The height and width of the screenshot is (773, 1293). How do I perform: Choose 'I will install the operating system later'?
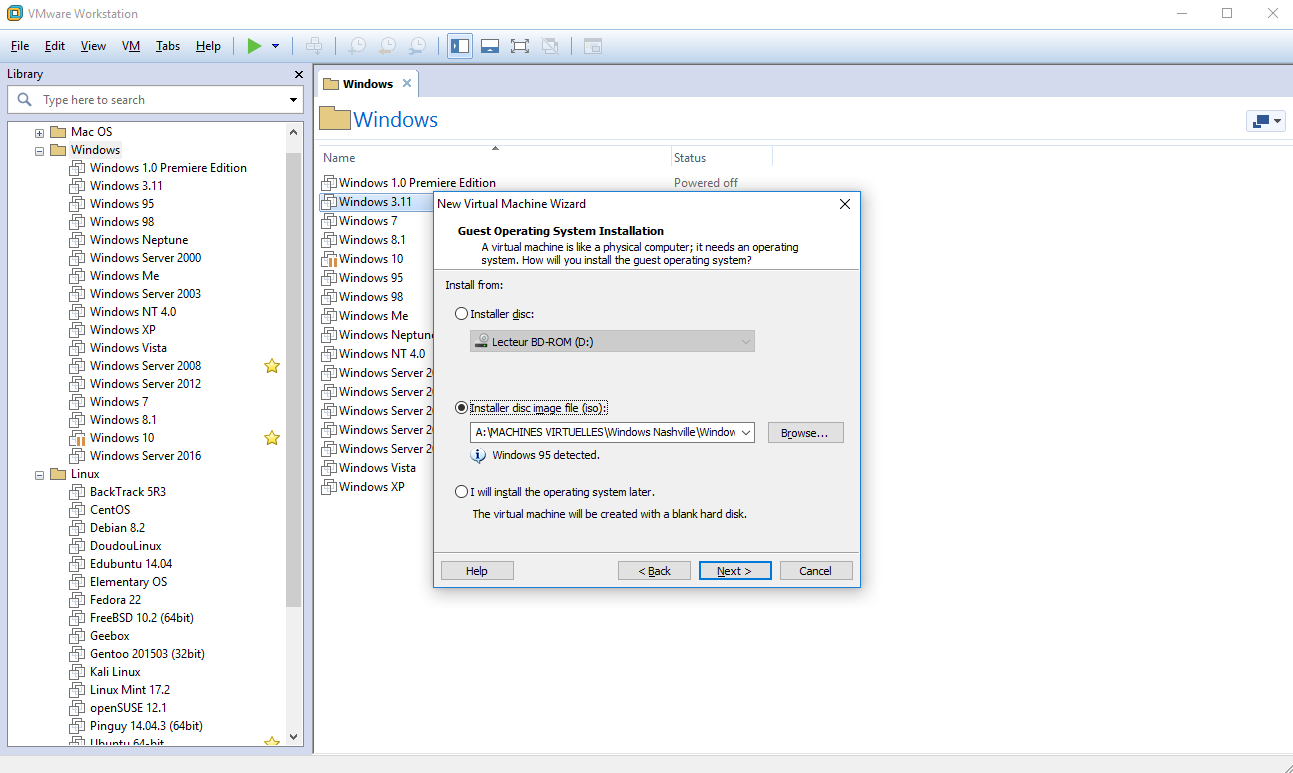click(x=461, y=492)
